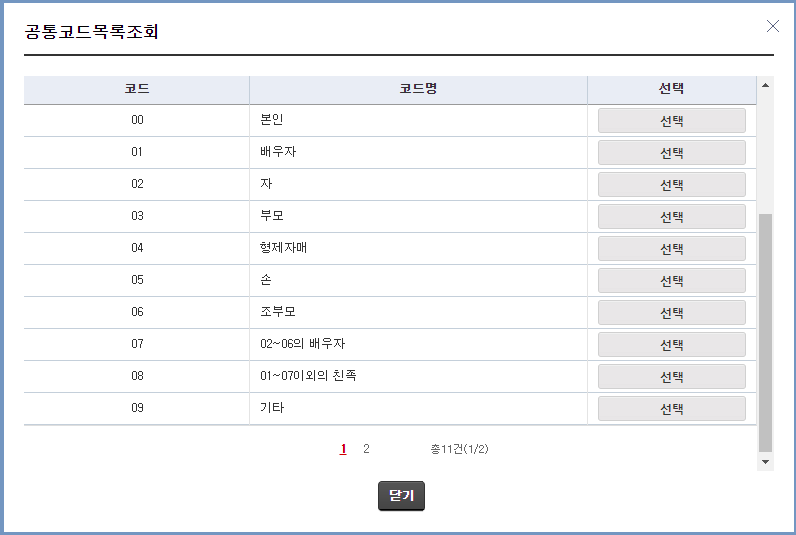Go to page 2 of results
796x535 pixels.
(366, 449)
